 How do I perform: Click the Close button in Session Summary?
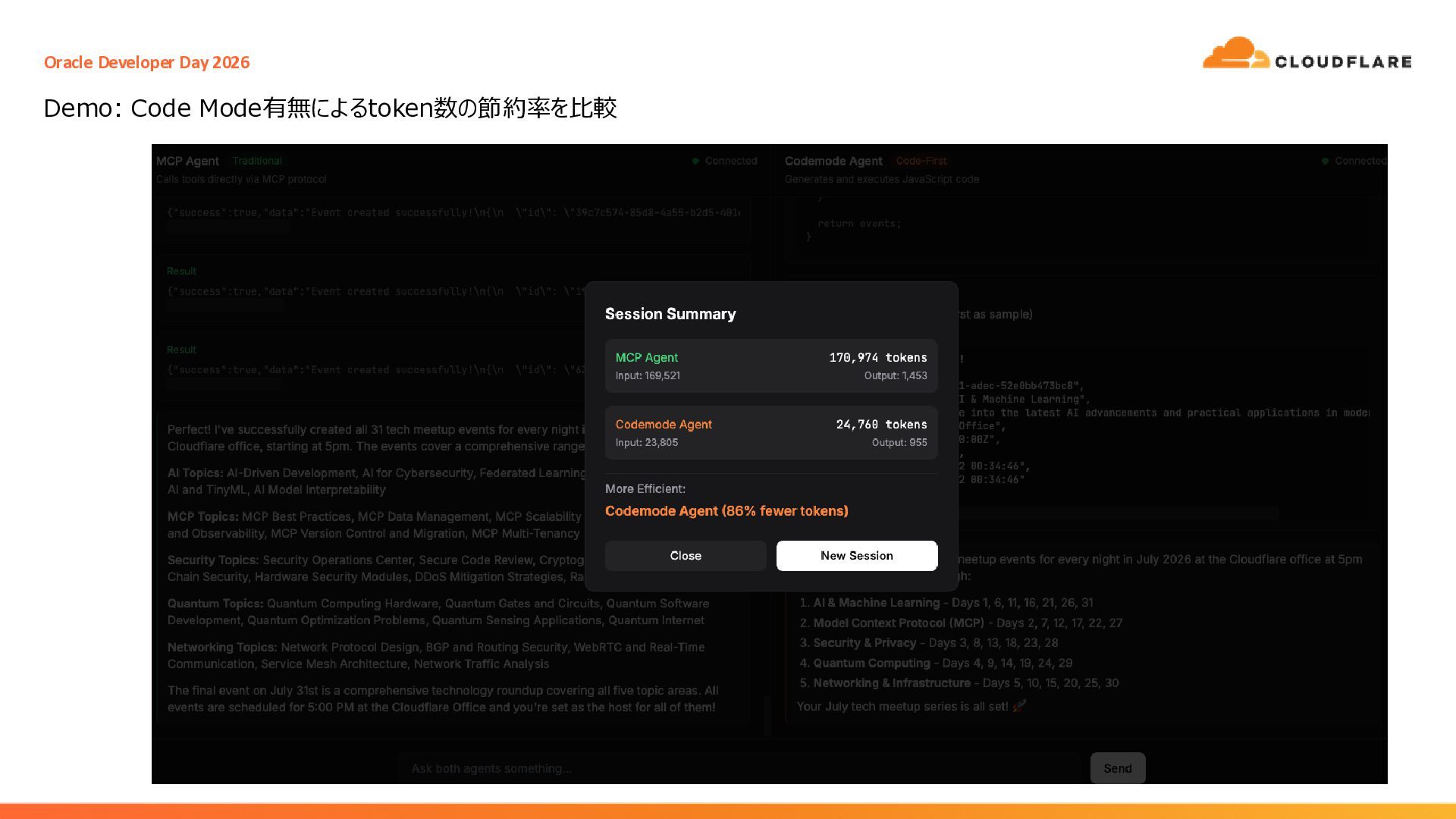(x=686, y=556)
